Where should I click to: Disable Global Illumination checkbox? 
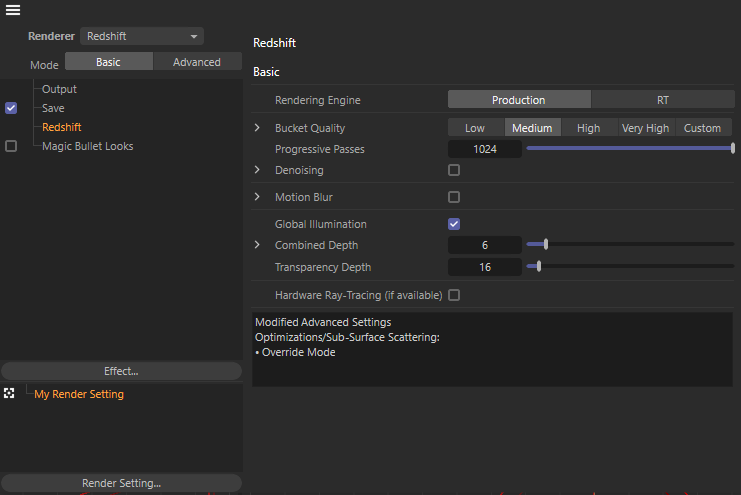coord(454,224)
